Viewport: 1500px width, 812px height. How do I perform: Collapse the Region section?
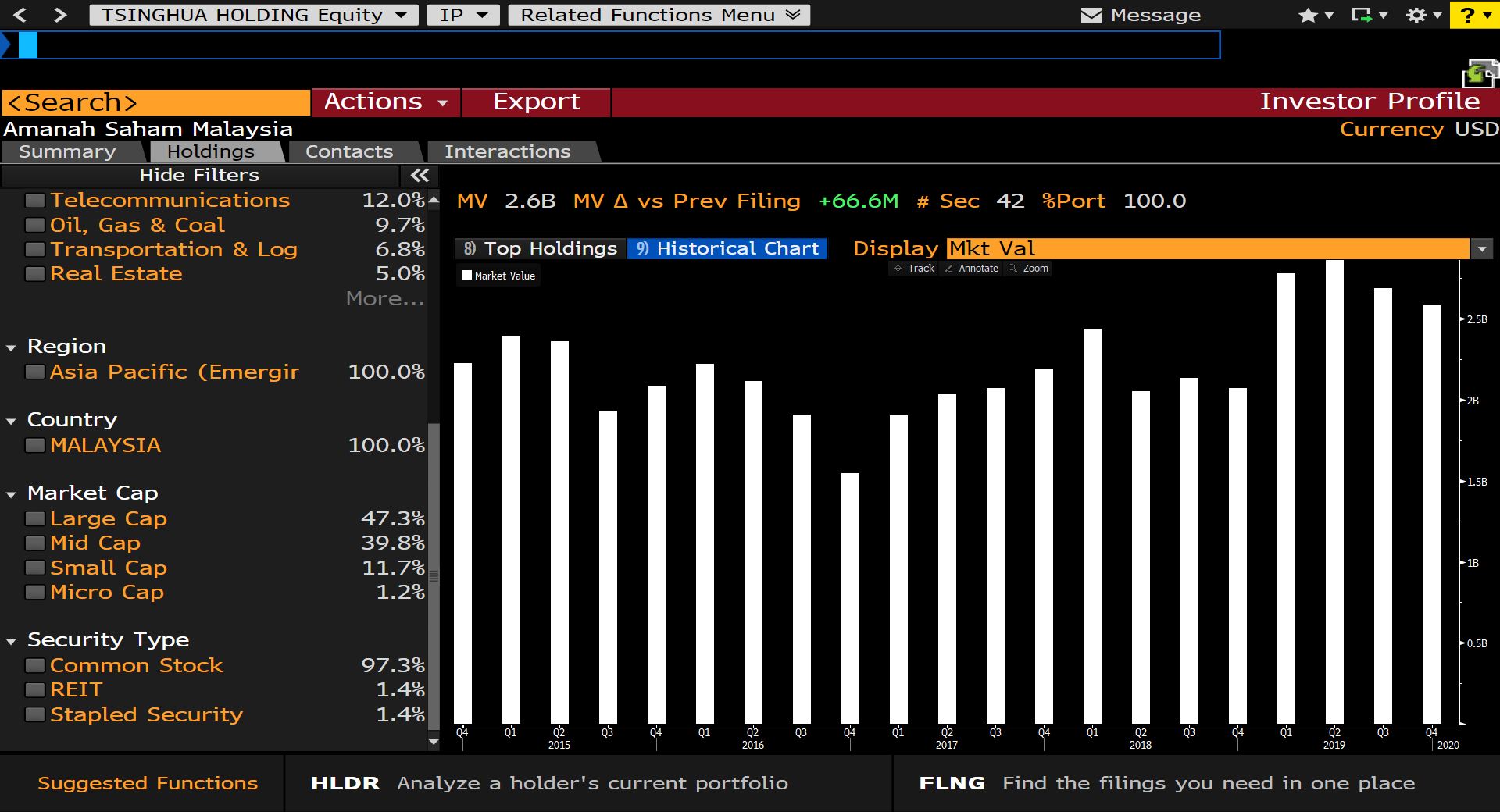(x=11, y=348)
